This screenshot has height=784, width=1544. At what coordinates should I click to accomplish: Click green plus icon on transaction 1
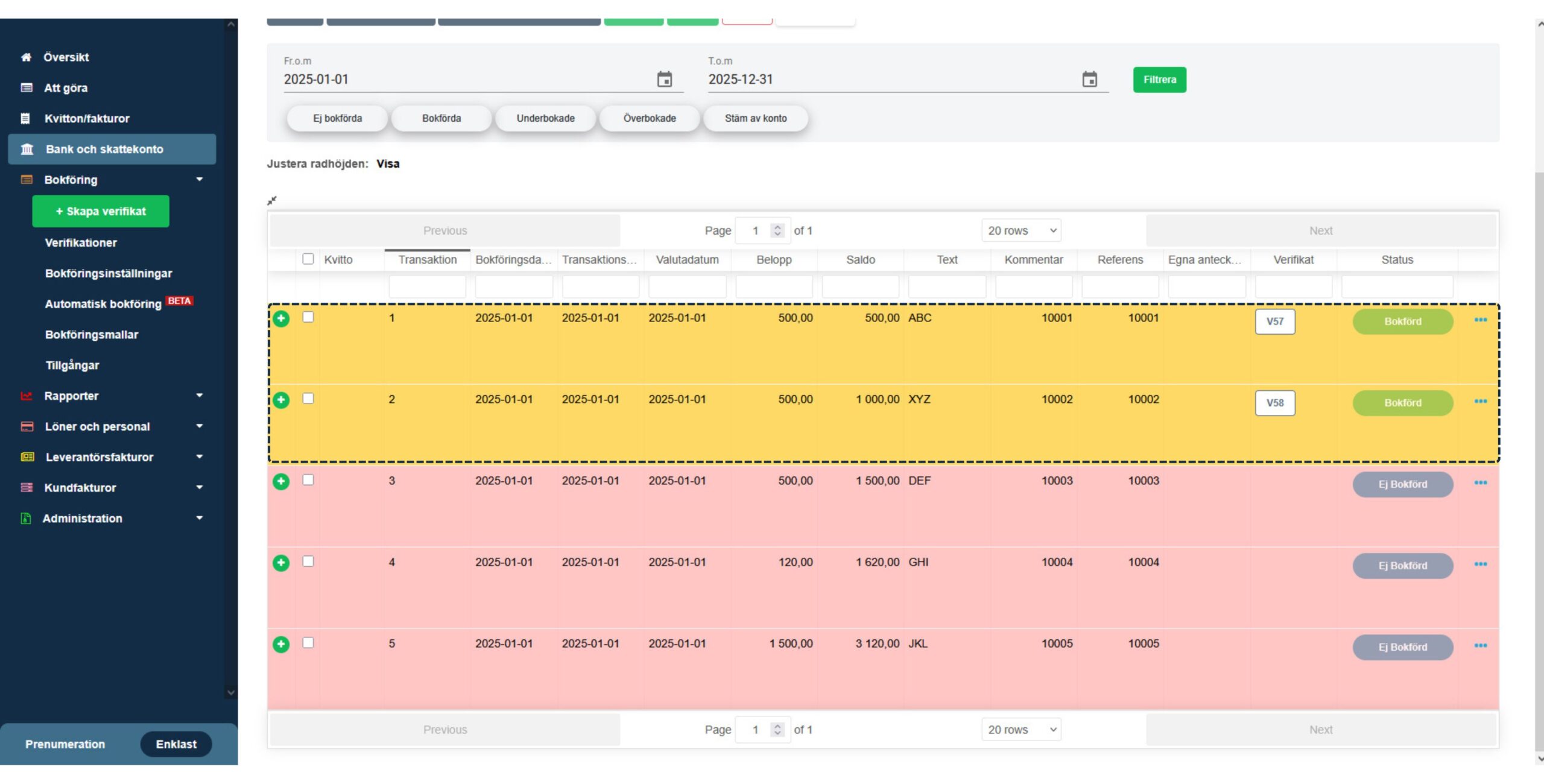tap(281, 318)
